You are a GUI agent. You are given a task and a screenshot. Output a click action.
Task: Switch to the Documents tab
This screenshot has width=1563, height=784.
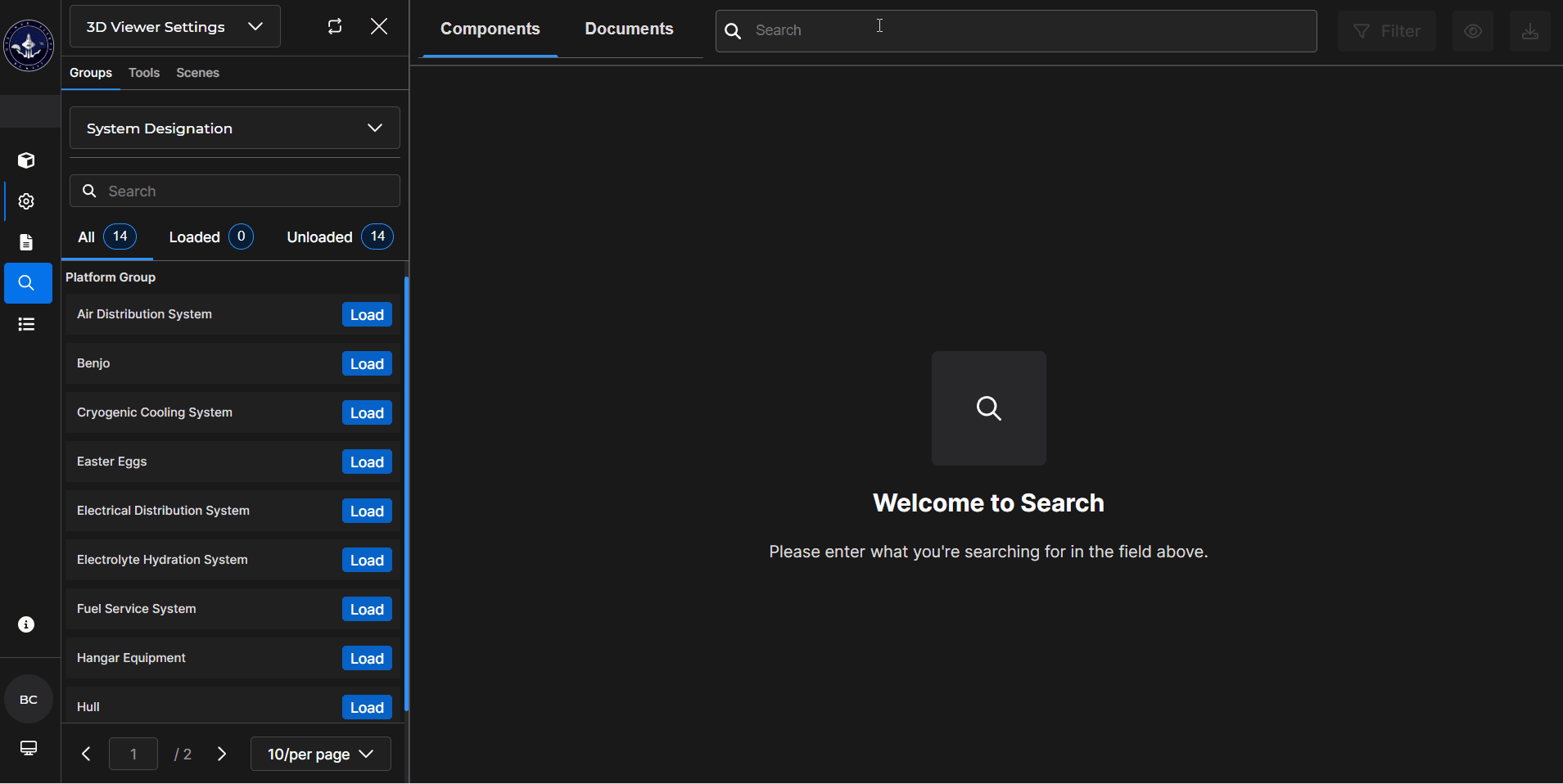coord(629,29)
